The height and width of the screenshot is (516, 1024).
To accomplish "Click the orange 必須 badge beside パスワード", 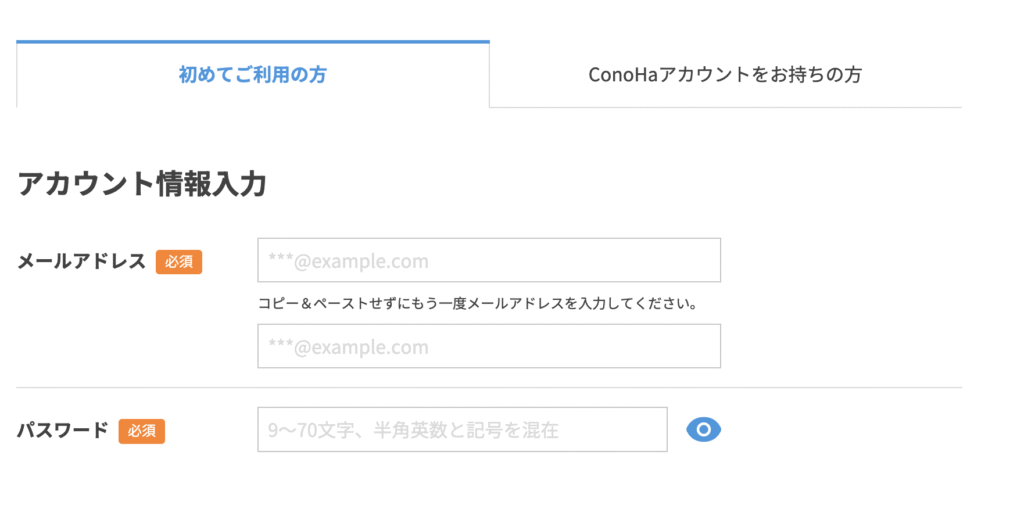I will [142, 431].
